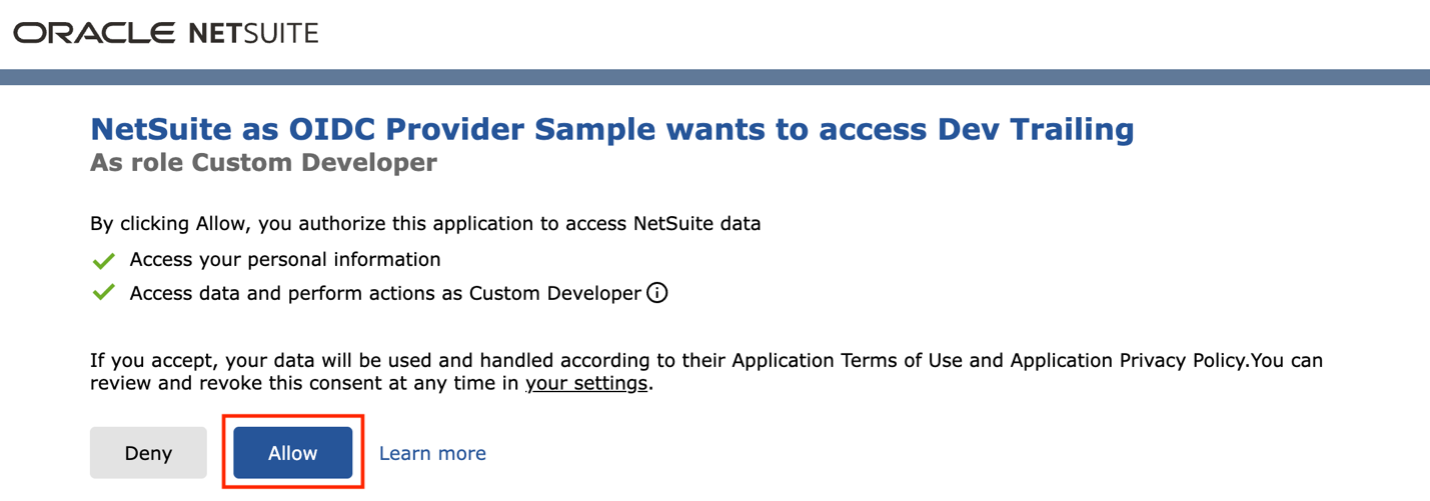Click the info icon beside Custom Developer
Screen dimensions: 1430x501
pyautogui.click(x=658, y=294)
